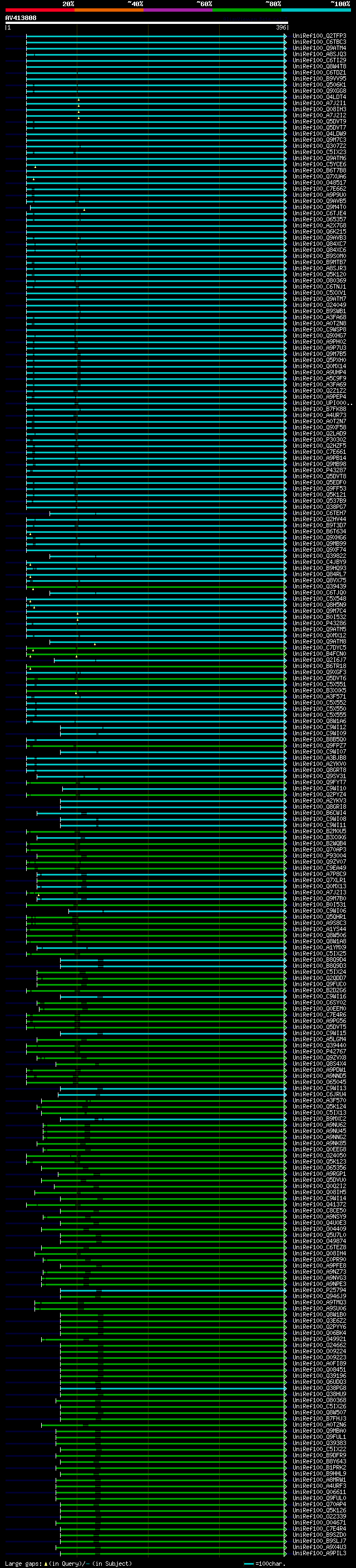Select label UniRef100_P93004
Screen dimensions: 356x1568
(319, 856)
